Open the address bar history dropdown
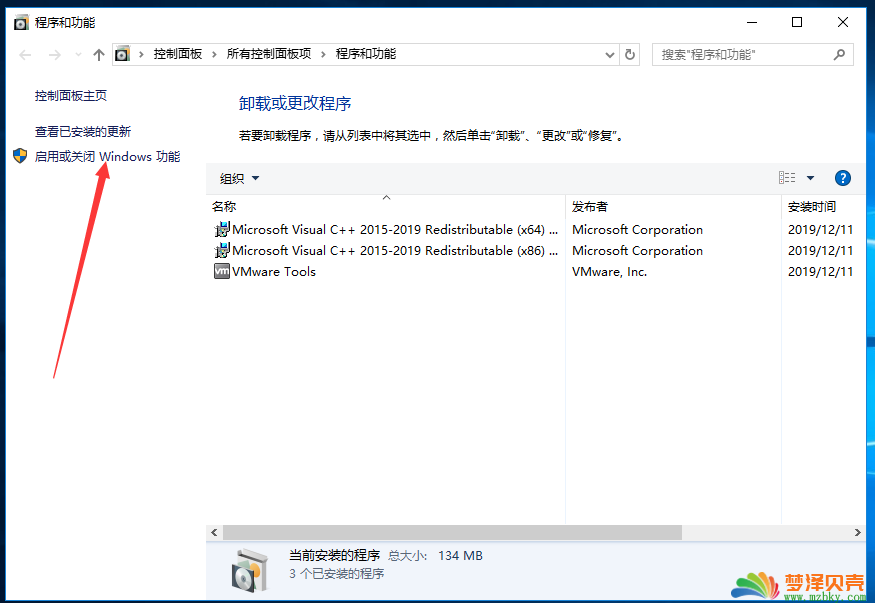Screen dimensions: 875x603 coord(610,55)
